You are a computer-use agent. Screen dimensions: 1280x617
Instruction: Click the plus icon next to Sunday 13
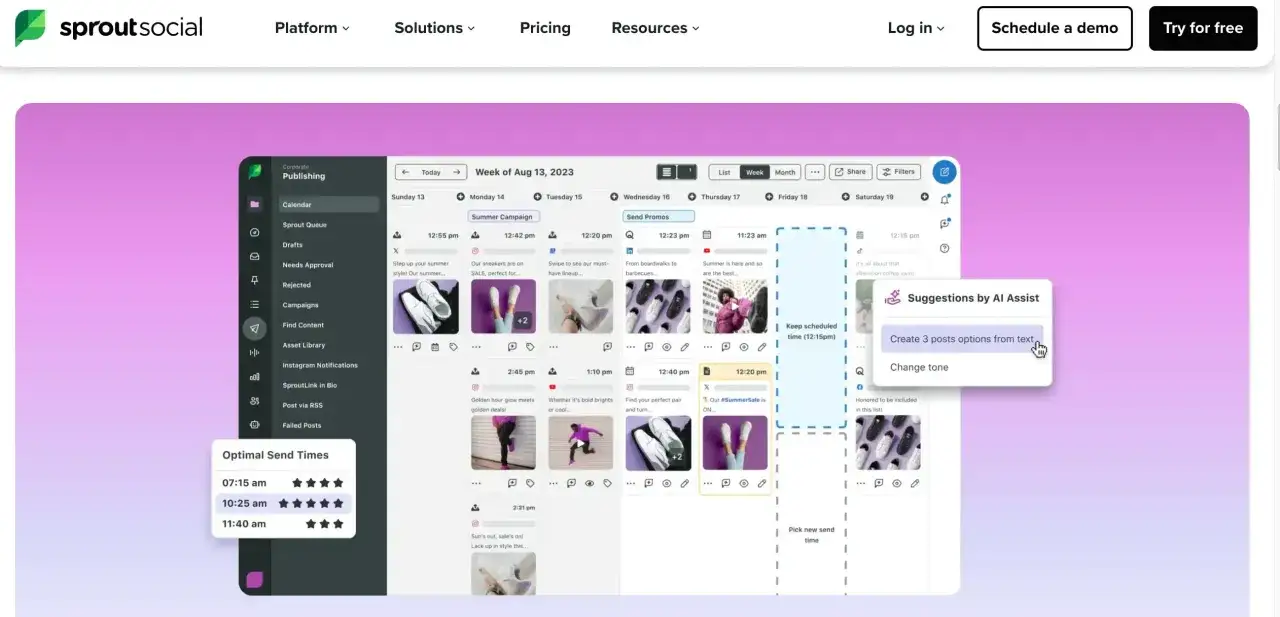pyautogui.click(x=461, y=197)
